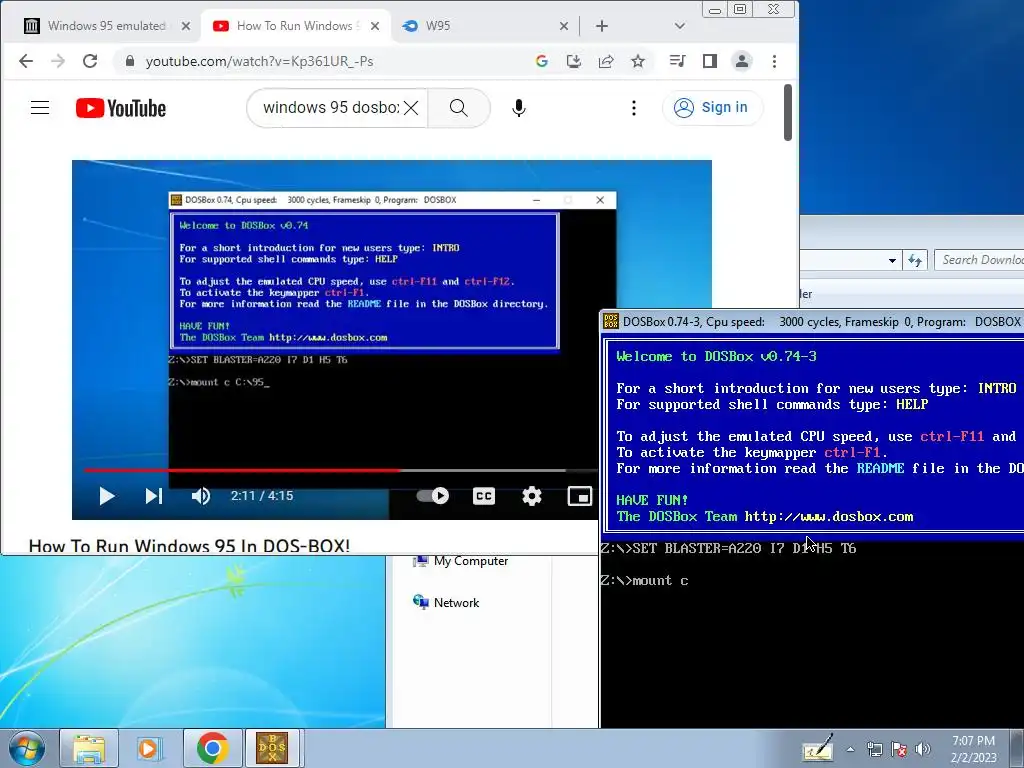Click DOSBox title bar icon

[611, 321]
